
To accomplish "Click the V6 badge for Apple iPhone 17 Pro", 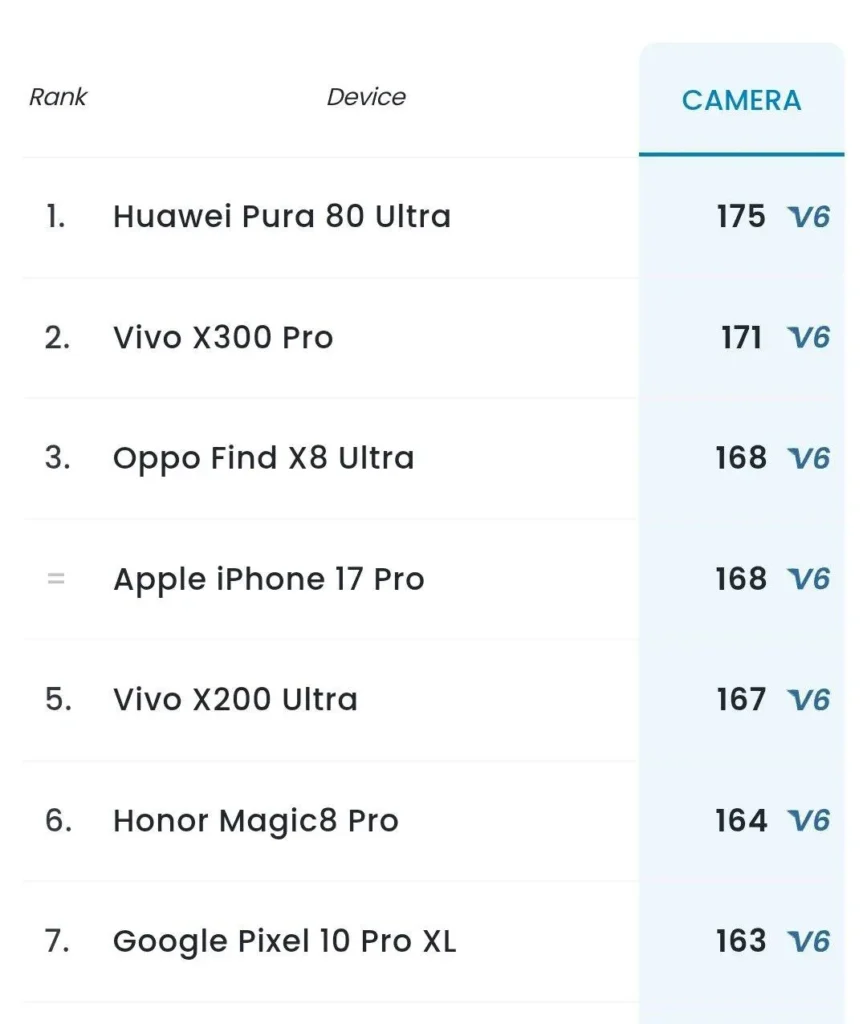I will [x=809, y=579].
